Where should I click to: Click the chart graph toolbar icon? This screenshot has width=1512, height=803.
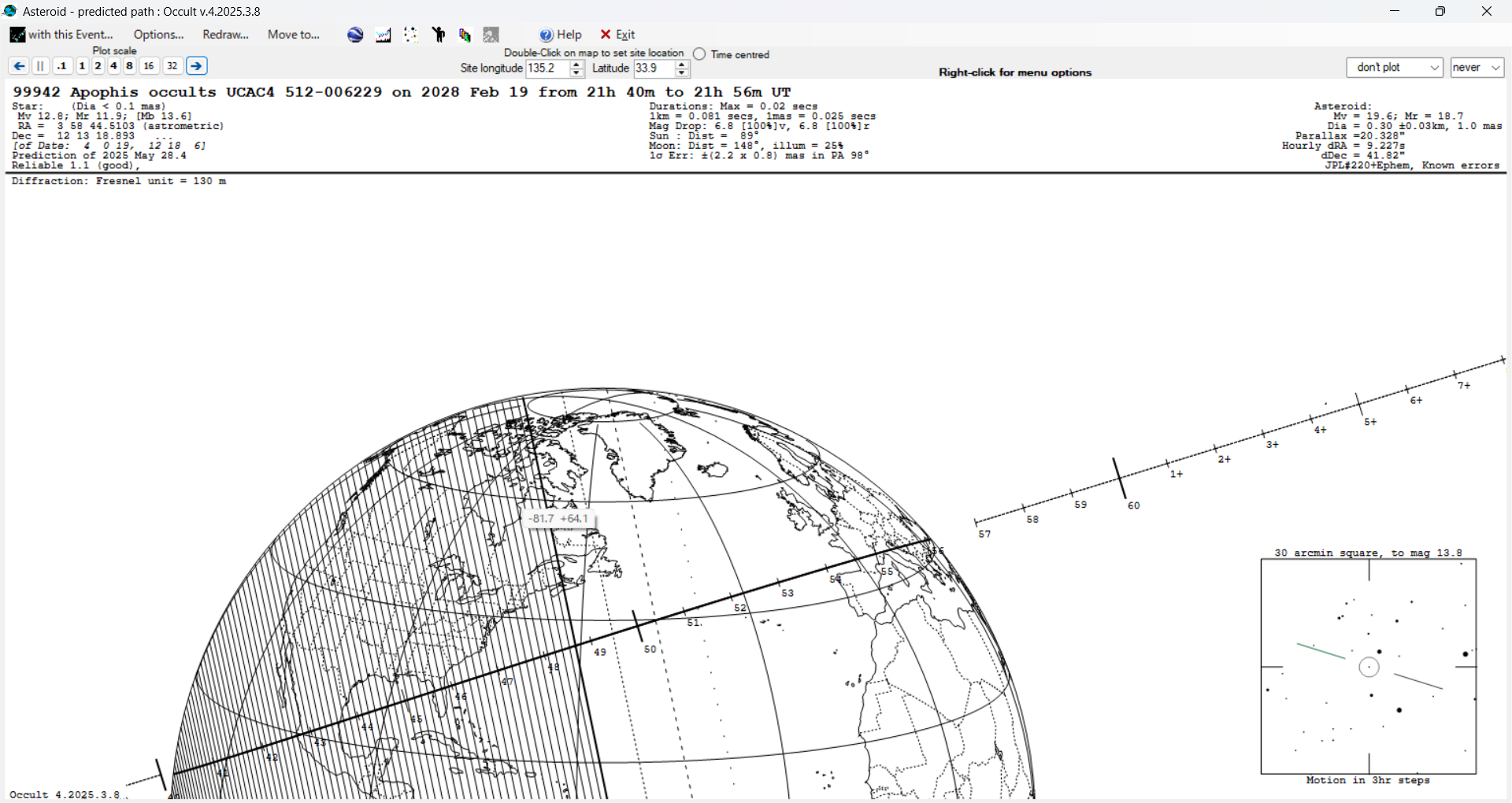pos(384,35)
